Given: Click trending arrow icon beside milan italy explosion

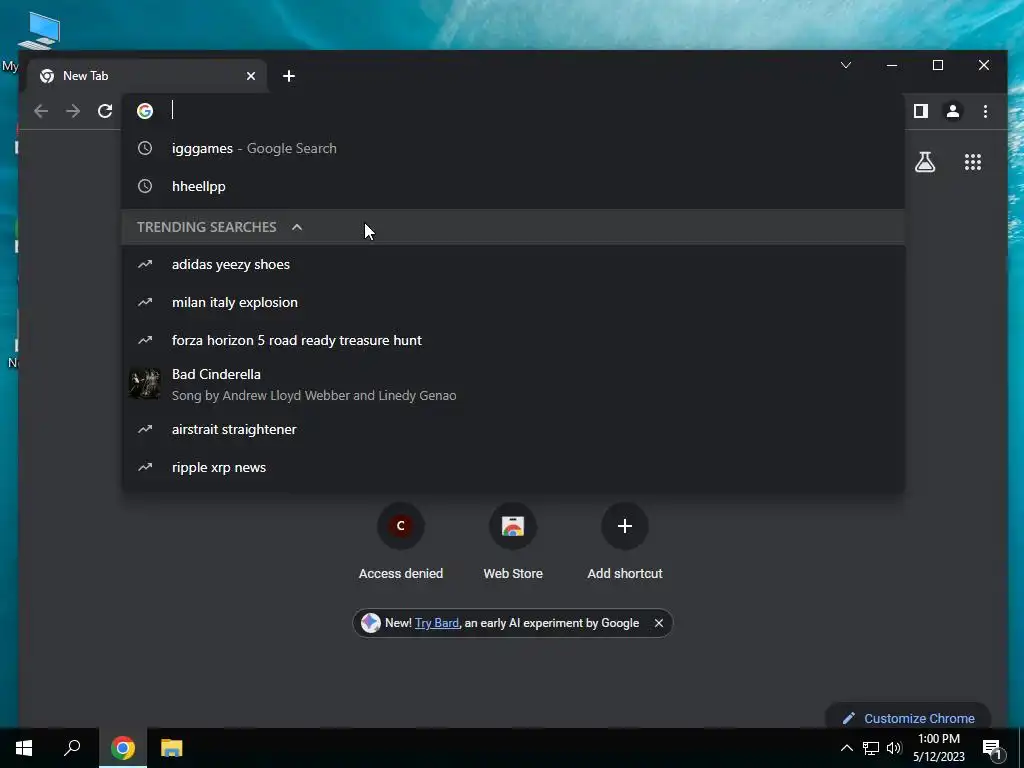Looking at the screenshot, I should pyautogui.click(x=145, y=302).
